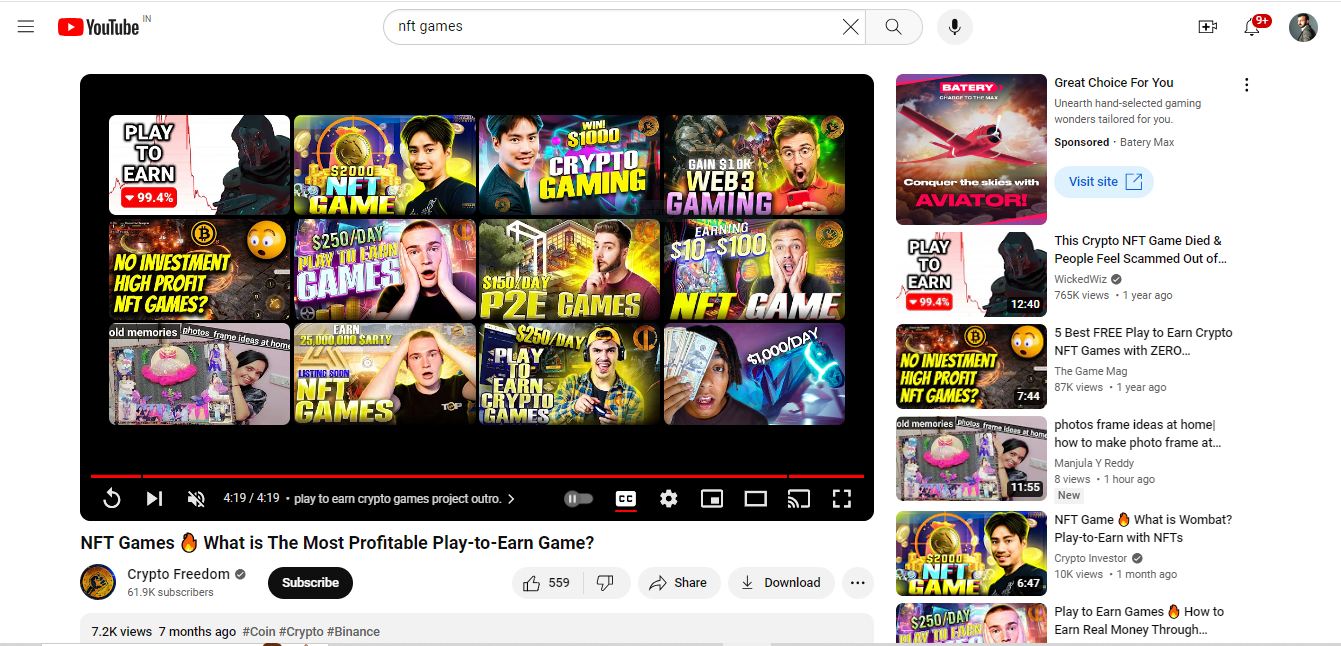Select end screen $1,000/DAY thumbnail

[754, 374]
